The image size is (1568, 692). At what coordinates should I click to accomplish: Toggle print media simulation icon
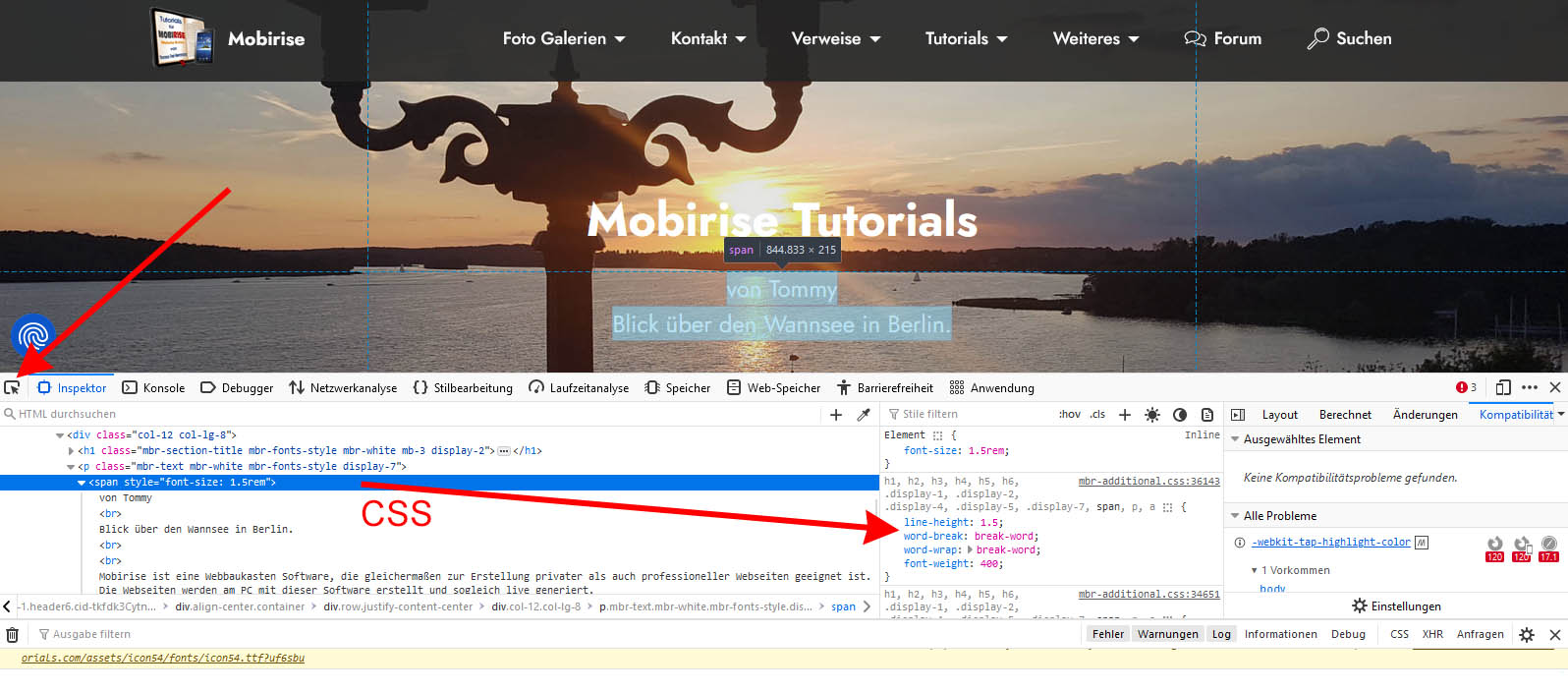[1207, 415]
